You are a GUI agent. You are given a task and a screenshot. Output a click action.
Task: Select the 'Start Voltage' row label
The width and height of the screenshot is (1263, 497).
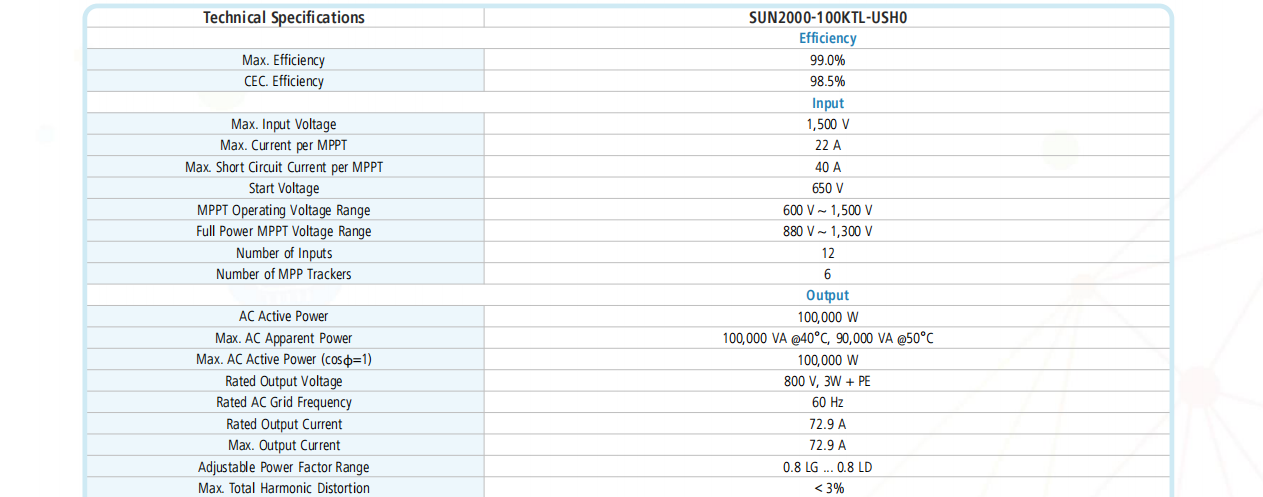[x=284, y=188]
